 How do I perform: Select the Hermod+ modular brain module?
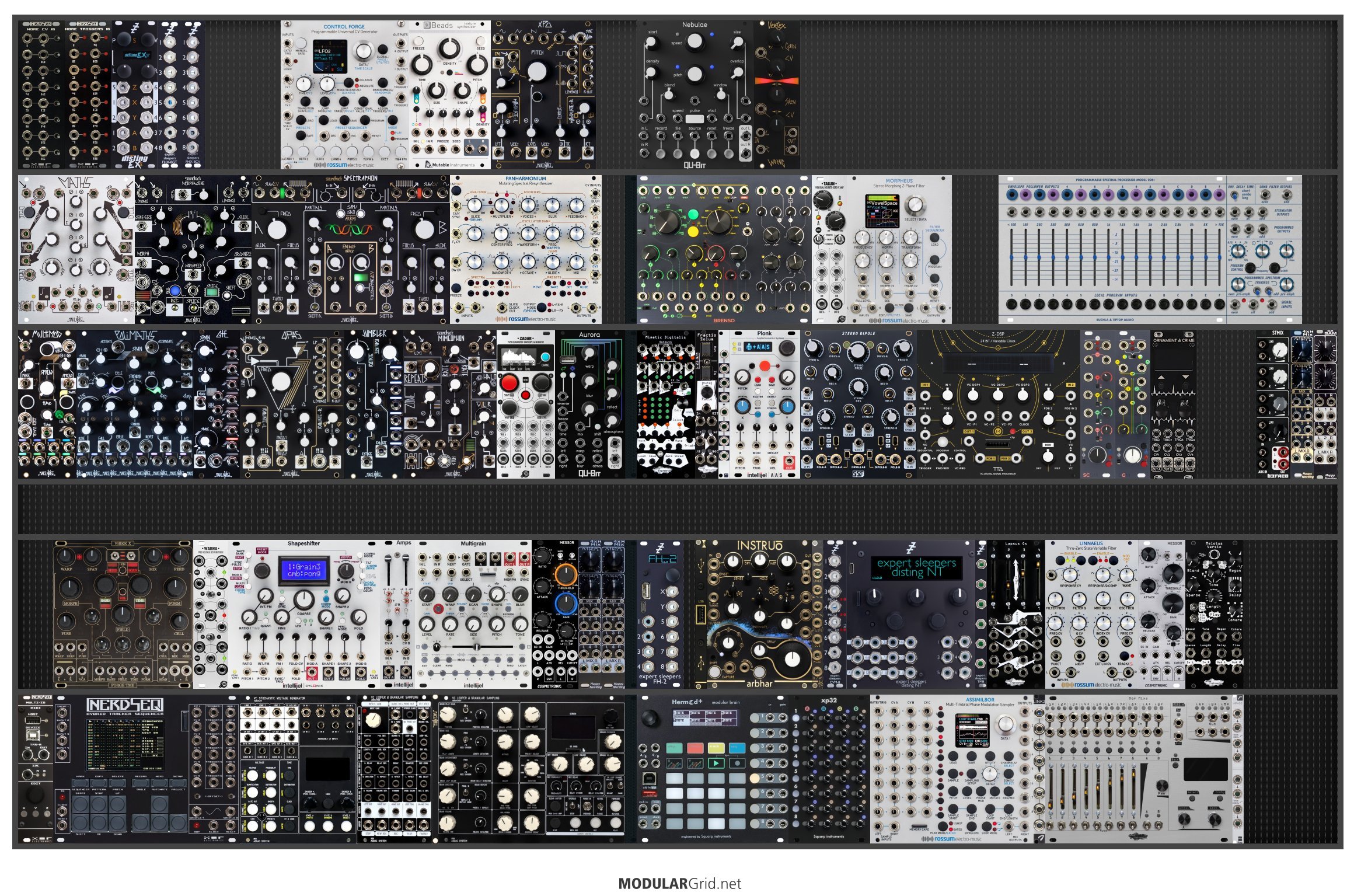tap(712, 769)
